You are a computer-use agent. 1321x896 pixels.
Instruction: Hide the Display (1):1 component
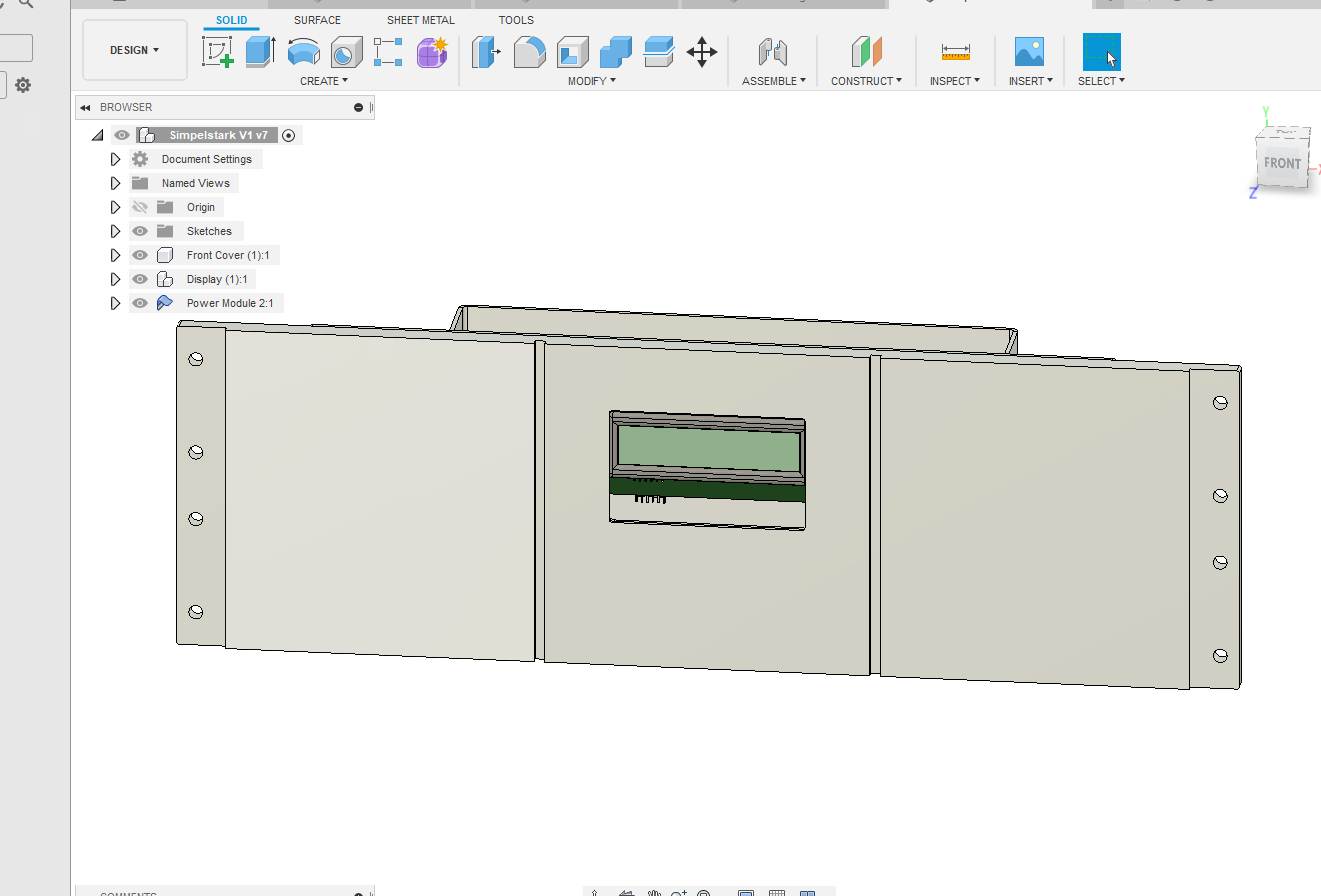(140, 279)
